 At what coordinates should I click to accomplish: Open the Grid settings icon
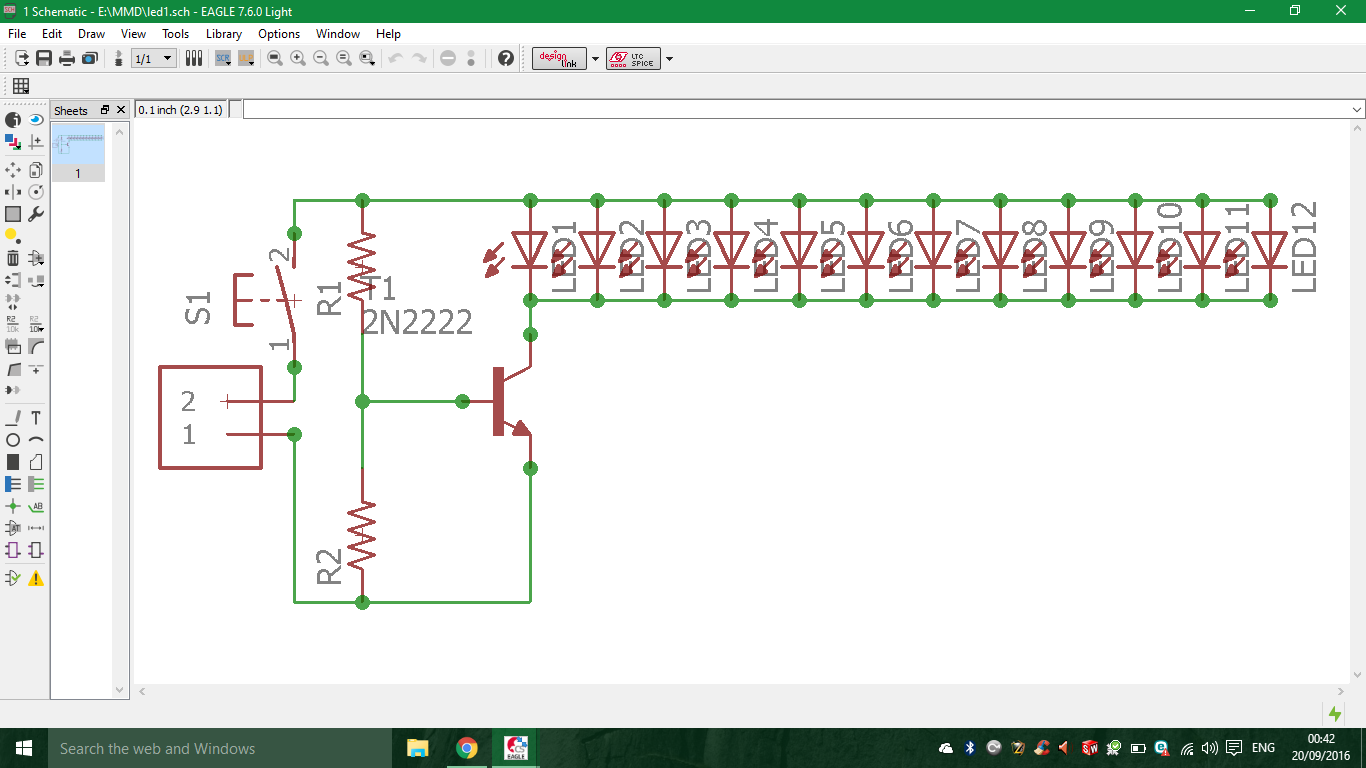[21, 86]
